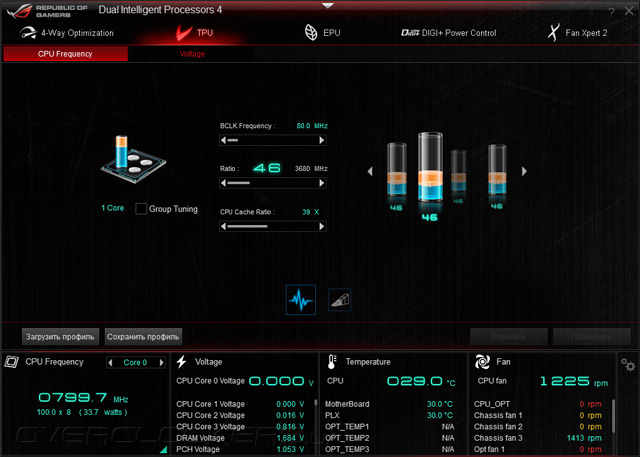
Task: Click the DIGI+ logo icon
Action: [x=410, y=33]
